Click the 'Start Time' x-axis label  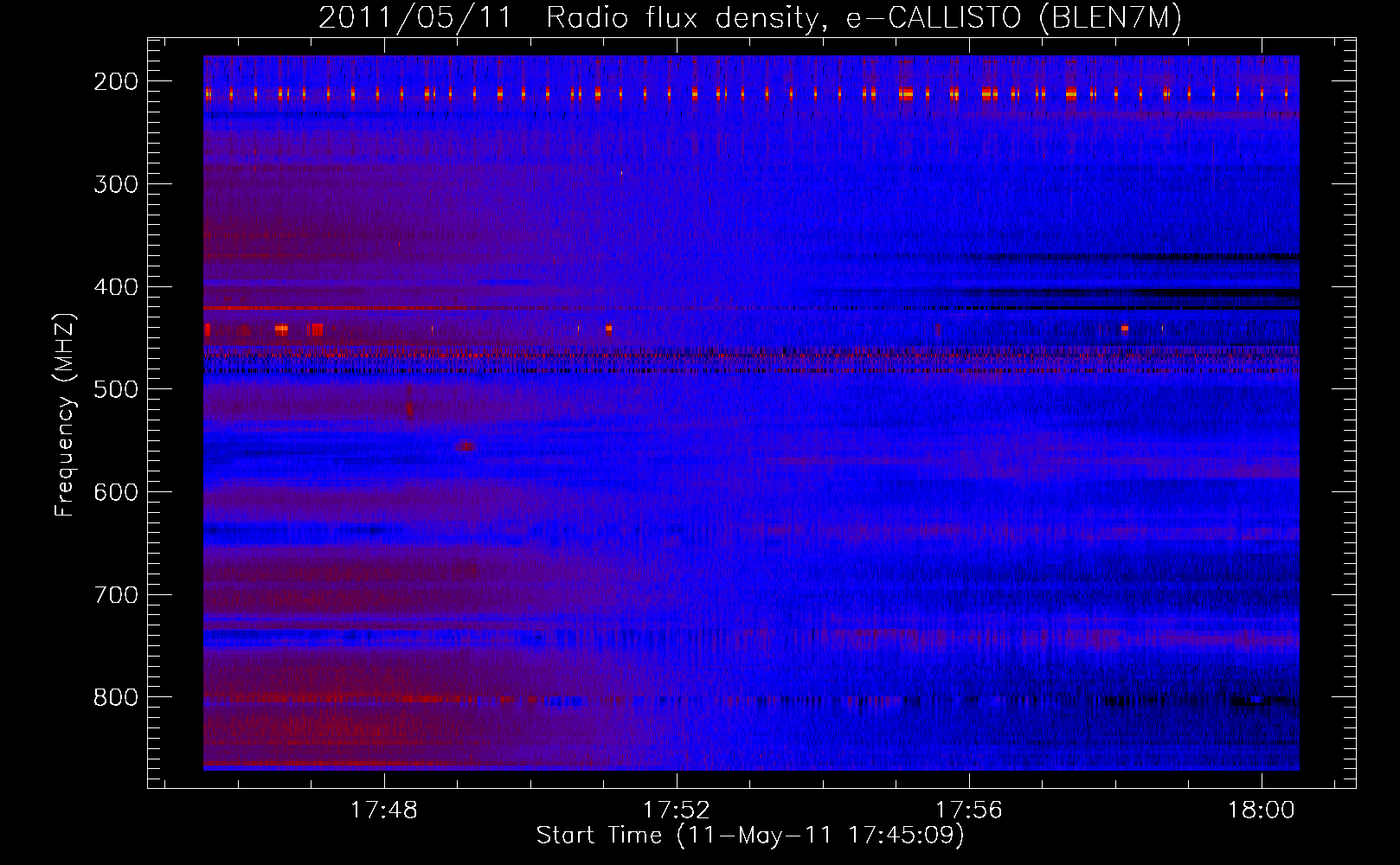[750, 836]
